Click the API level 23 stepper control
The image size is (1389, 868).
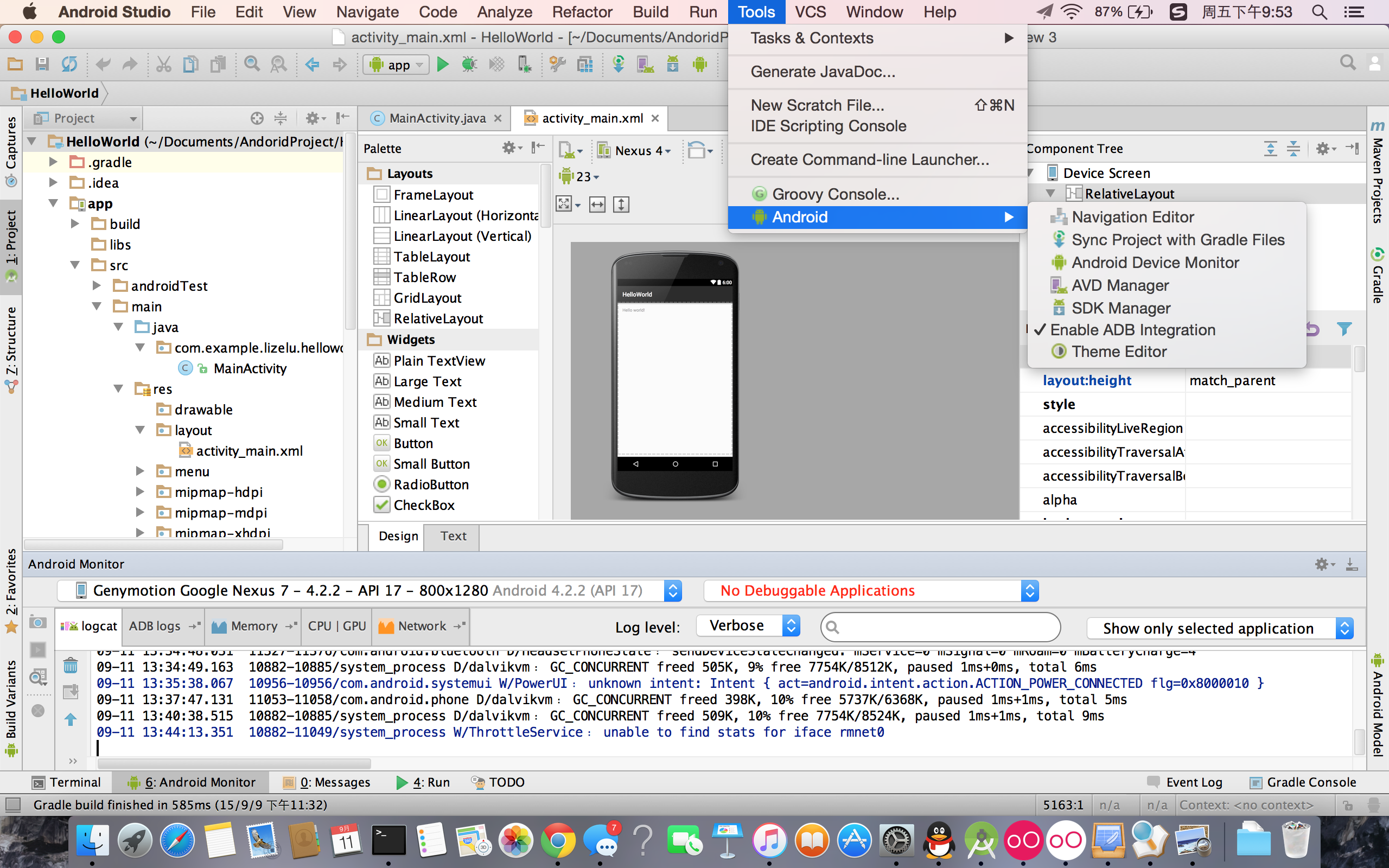(583, 176)
